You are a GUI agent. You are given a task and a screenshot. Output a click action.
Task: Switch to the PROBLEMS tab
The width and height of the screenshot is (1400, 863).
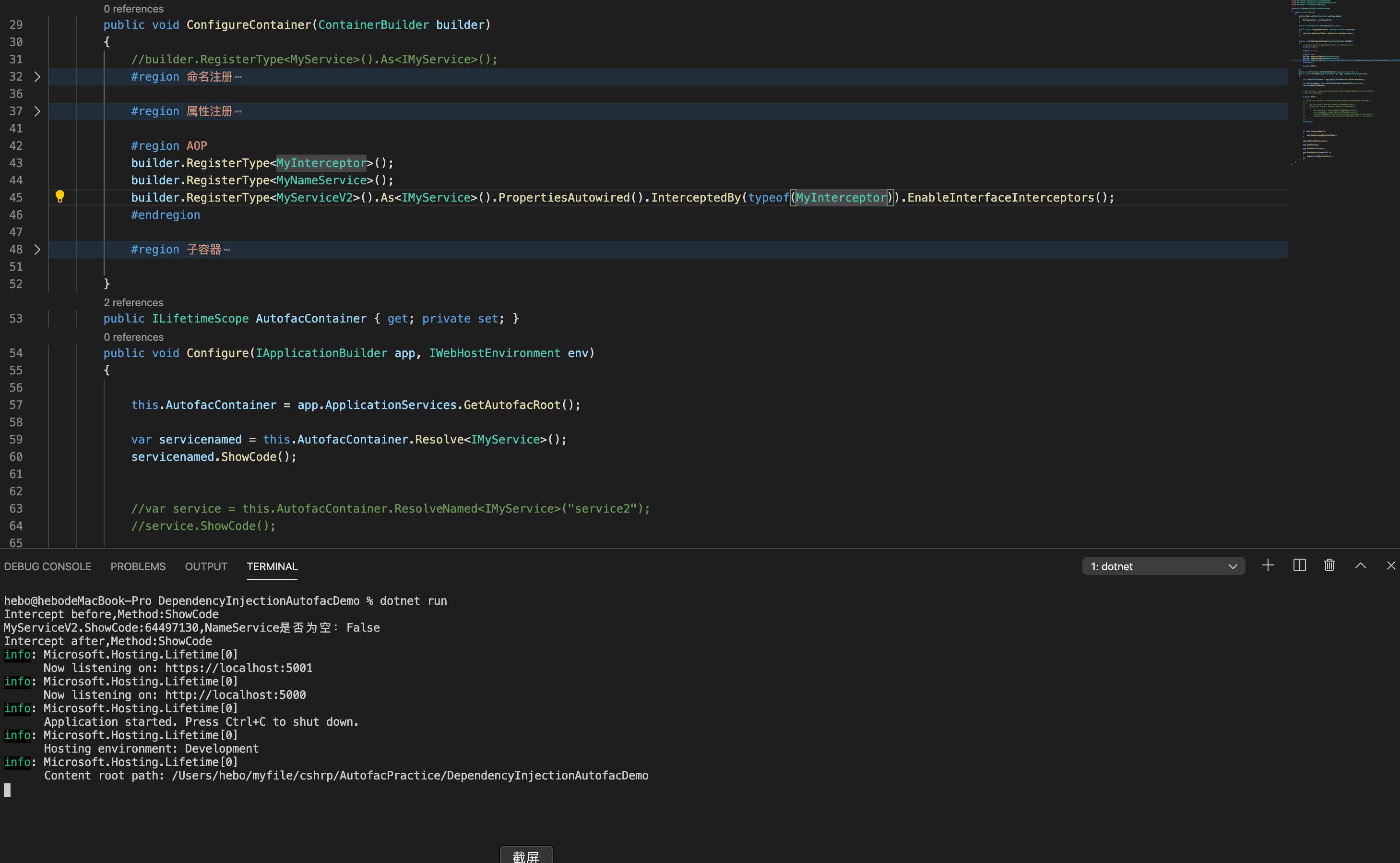[x=138, y=566]
